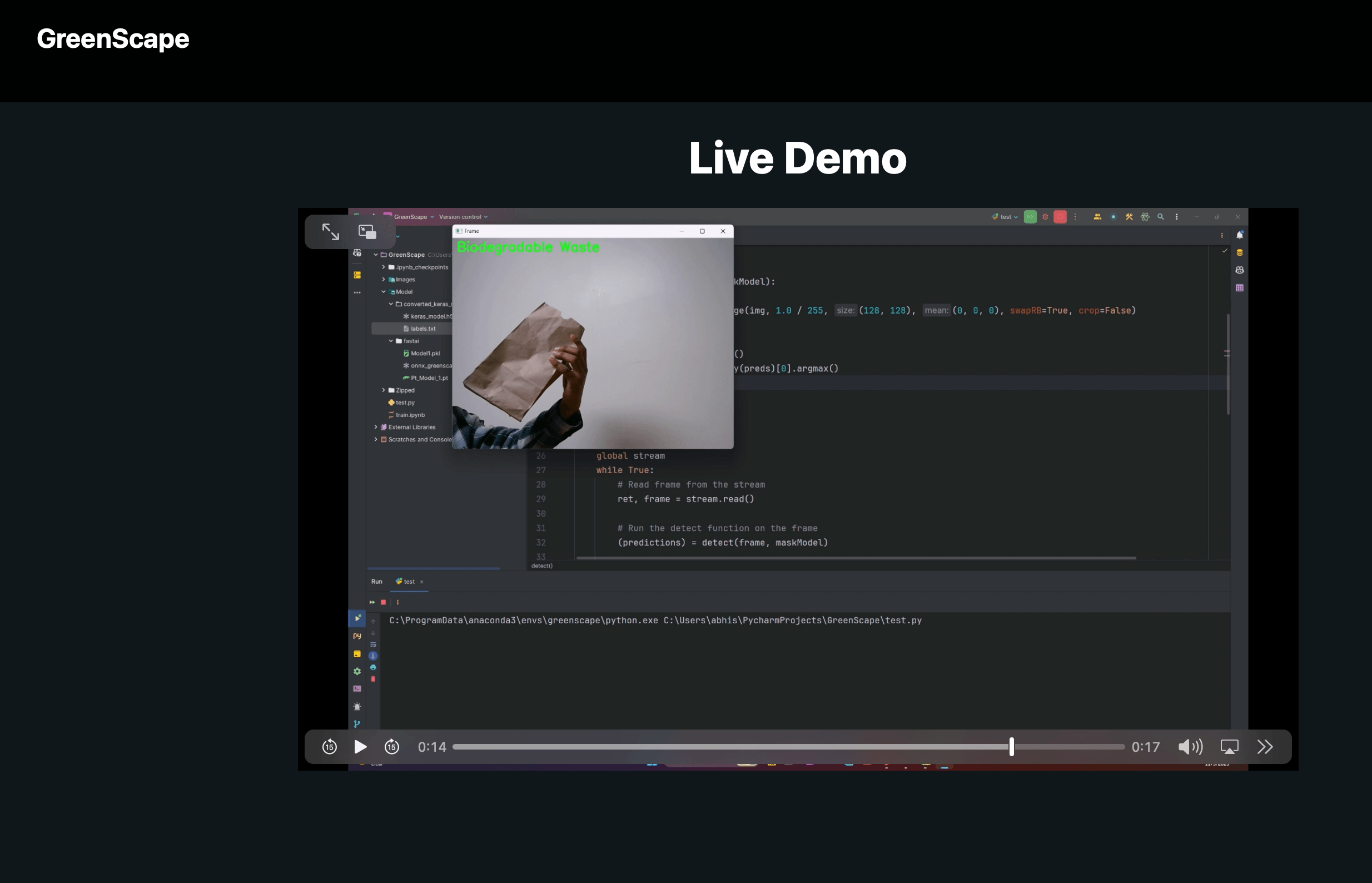Click the GreenScape site logo
Screen dimensions: 1372x883
[113, 39]
